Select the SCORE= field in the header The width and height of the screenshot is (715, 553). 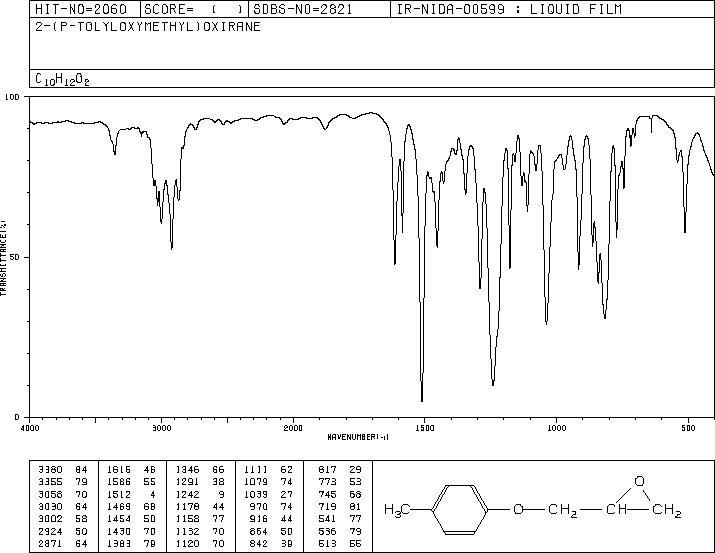click(193, 9)
